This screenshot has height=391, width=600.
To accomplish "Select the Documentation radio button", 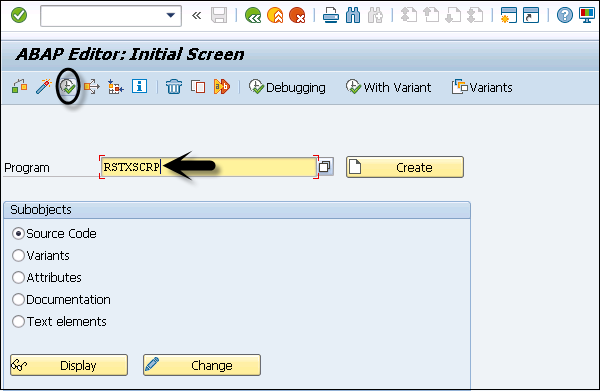I will [x=18, y=300].
